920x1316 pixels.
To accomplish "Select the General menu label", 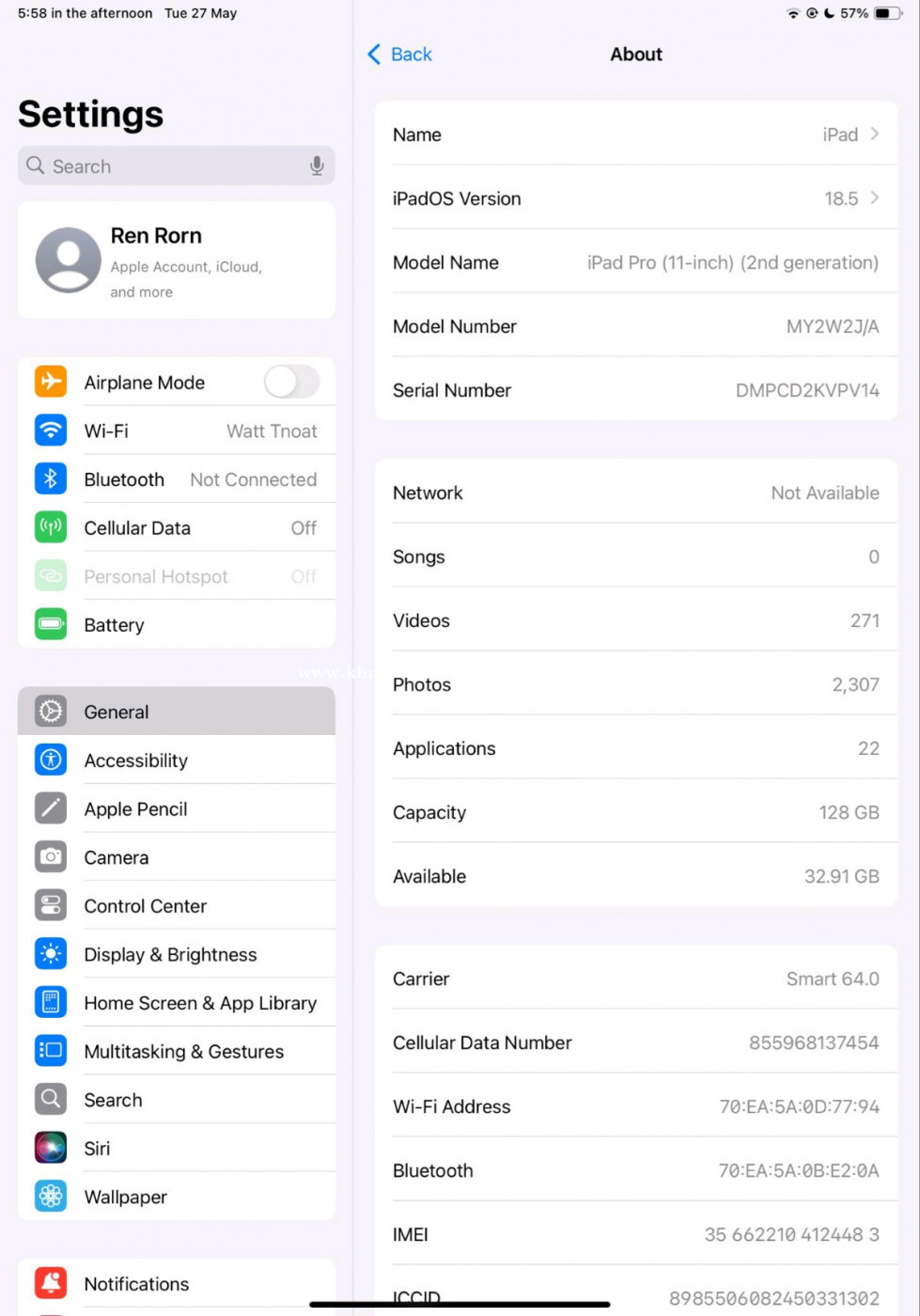I will (117, 712).
